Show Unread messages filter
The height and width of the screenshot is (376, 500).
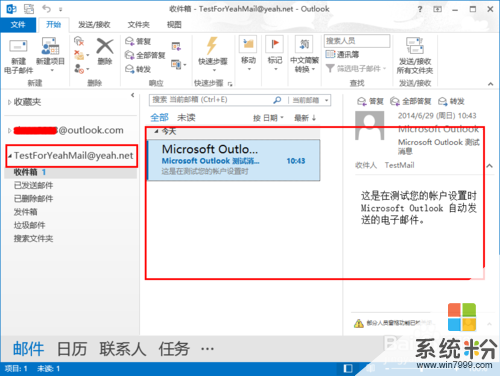[186, 117]
